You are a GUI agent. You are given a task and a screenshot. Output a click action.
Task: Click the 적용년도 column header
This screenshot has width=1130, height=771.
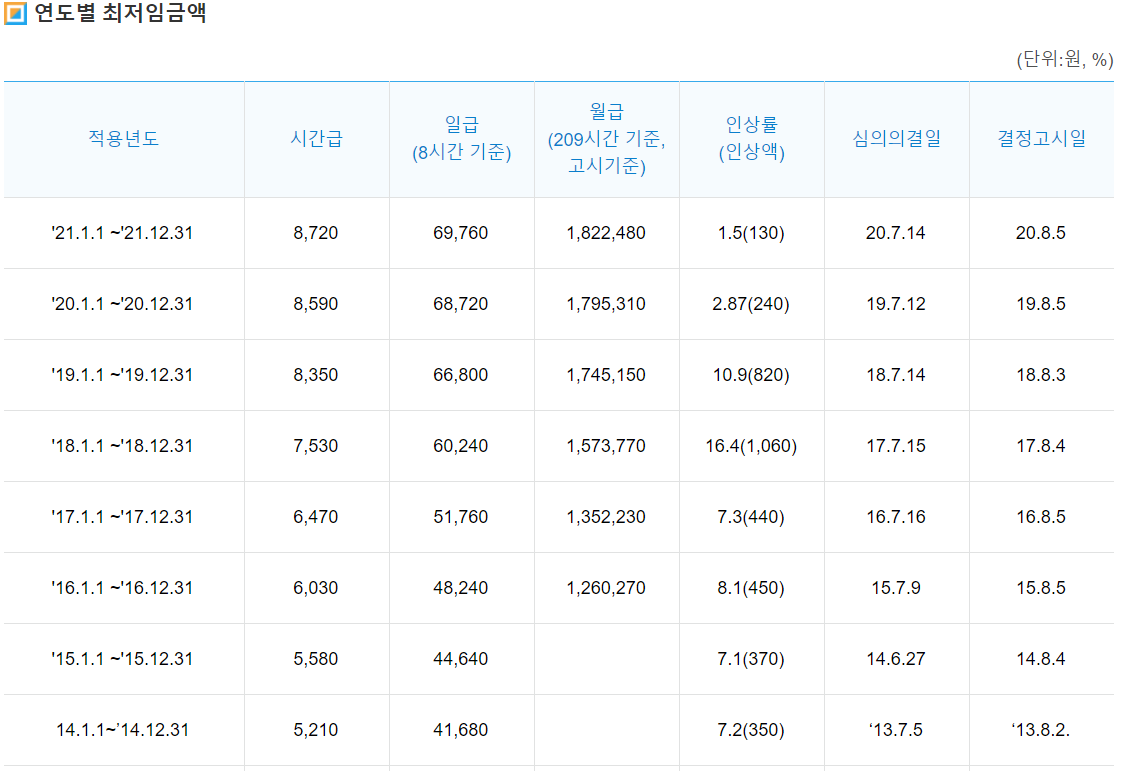pos(123,138)
